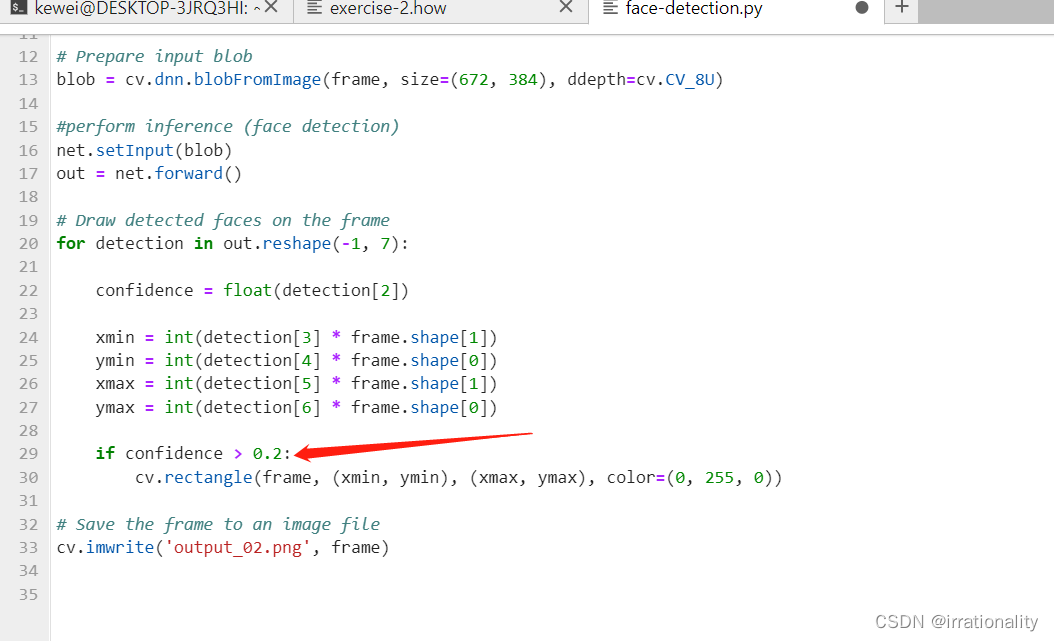This screenshot has height=641, width=1054.
Task: Click 'ymin' variable on line 25
Action: pos(115,361)
